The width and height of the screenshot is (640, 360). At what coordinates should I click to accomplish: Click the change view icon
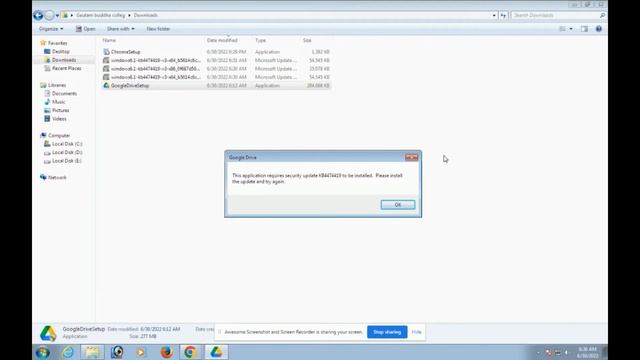[562, 29]
